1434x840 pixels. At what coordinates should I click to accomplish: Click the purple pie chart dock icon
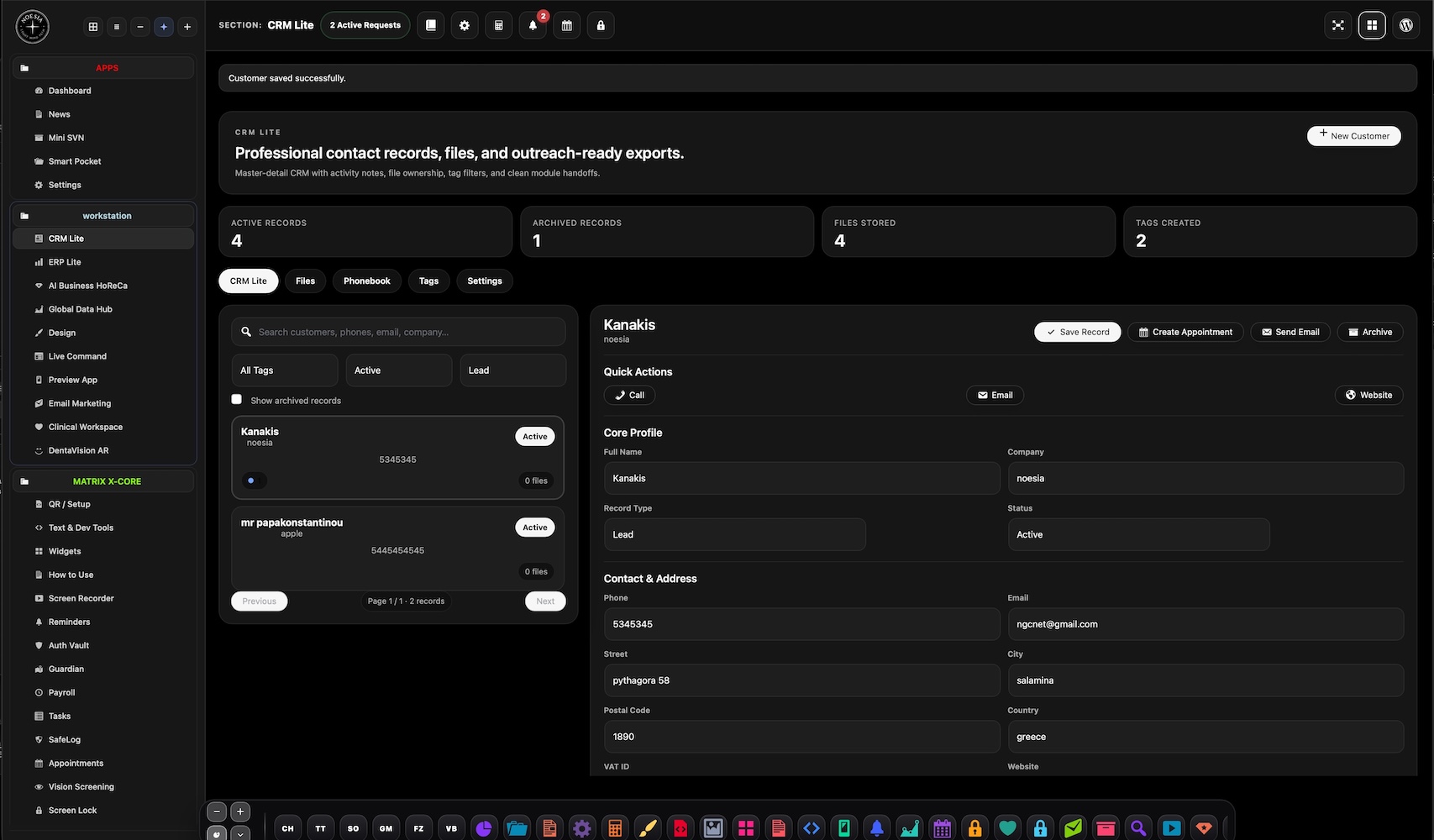click(484, 828)
